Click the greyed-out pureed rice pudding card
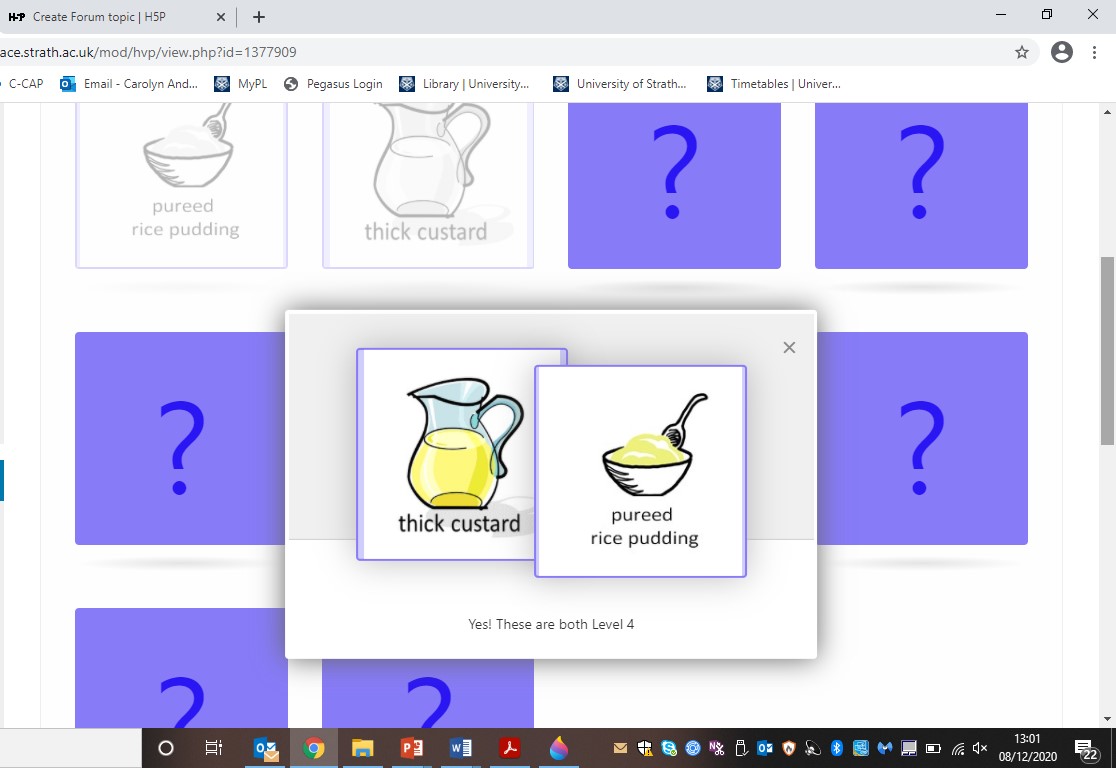The width and height of the screenshot is (1116, 768). click(x=181, y=185)
